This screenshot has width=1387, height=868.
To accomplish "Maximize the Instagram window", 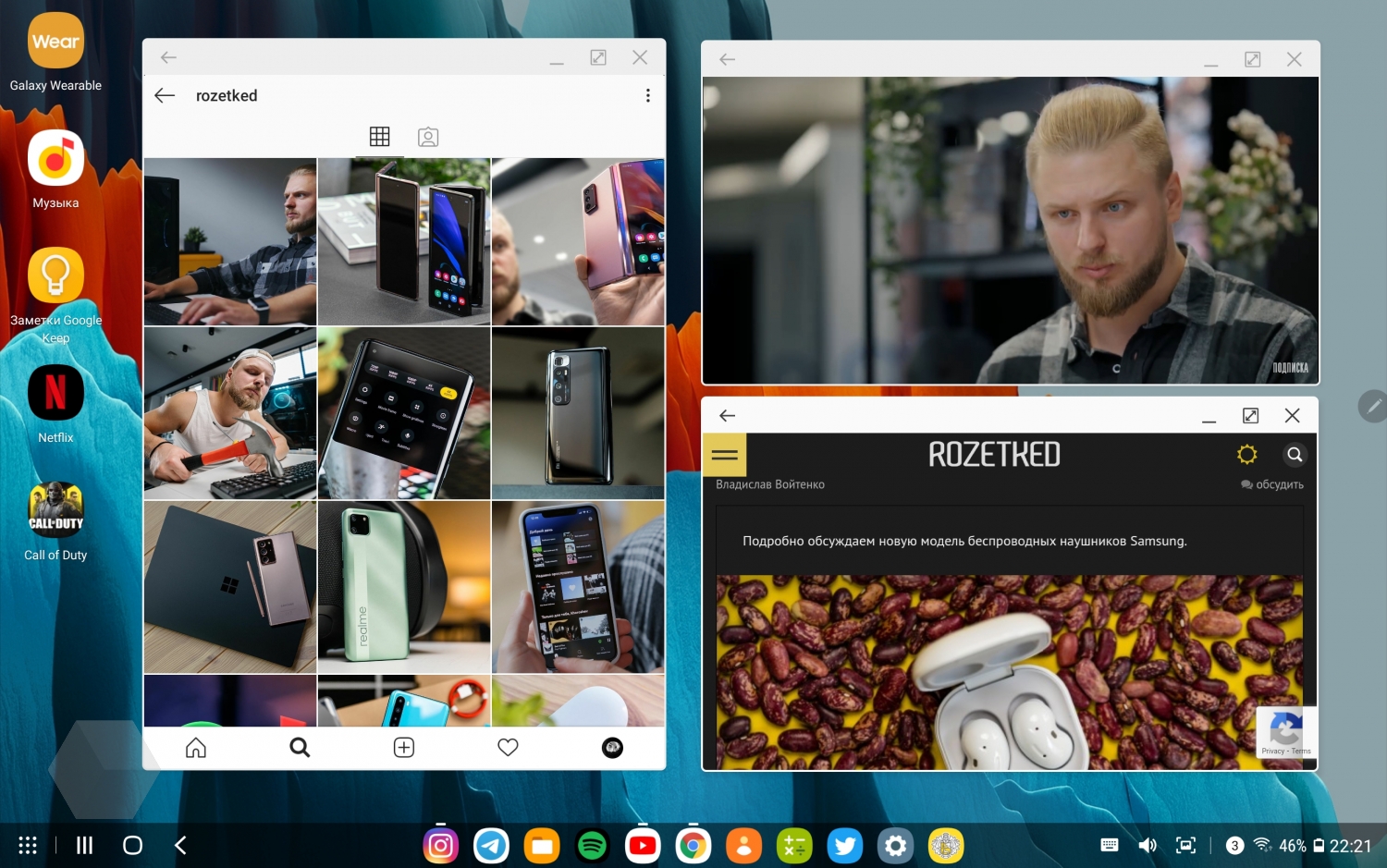I will pos(598,57).
